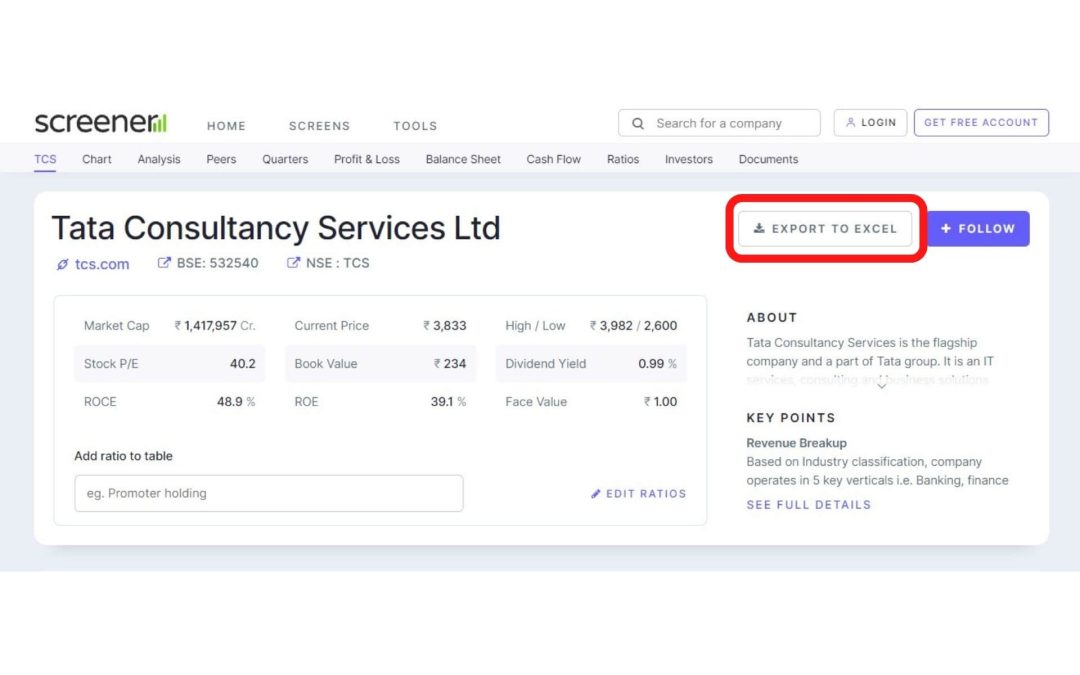Jump to the Quarters section

click(x=285, y=159)
